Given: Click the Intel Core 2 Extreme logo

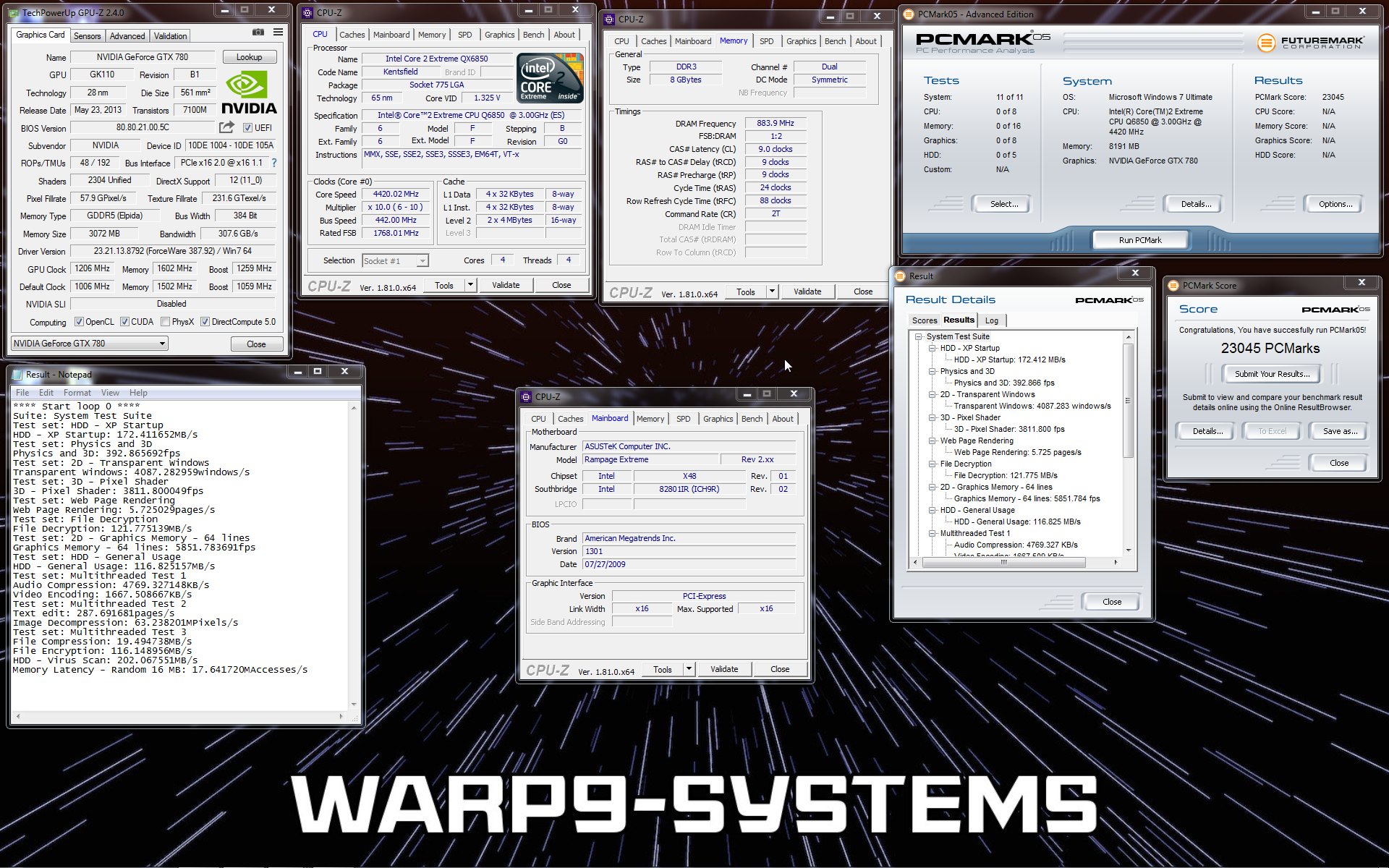Looking at the screenshot, I should click(551, 77).
